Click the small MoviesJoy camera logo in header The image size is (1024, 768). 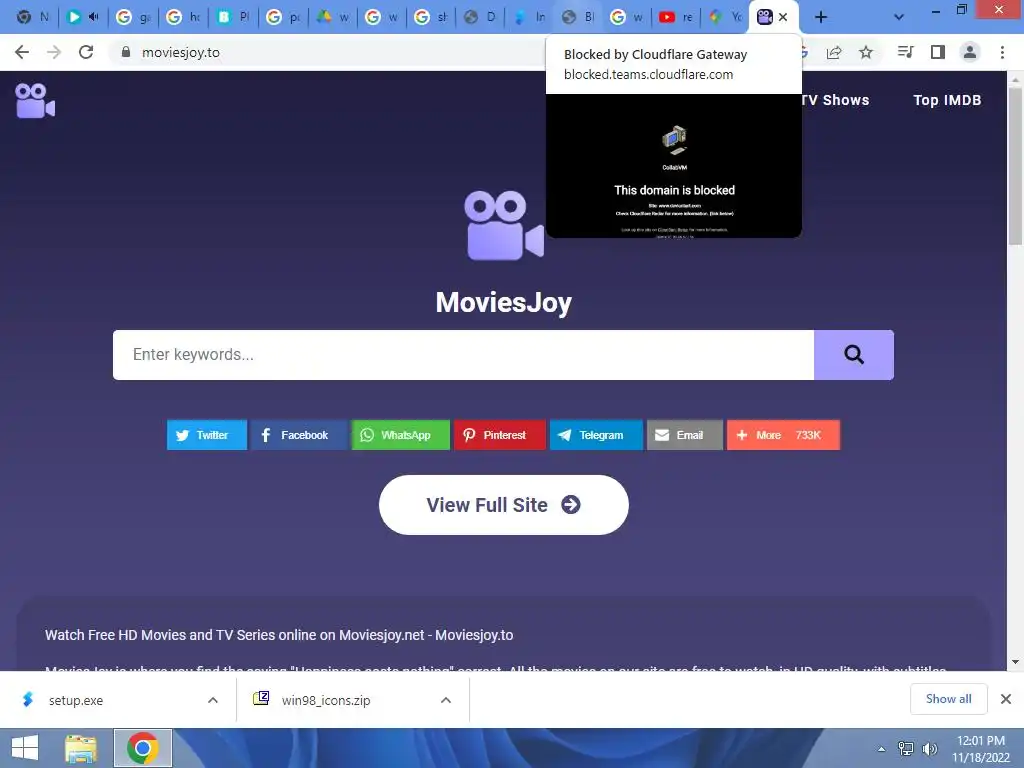click(35, 101)
